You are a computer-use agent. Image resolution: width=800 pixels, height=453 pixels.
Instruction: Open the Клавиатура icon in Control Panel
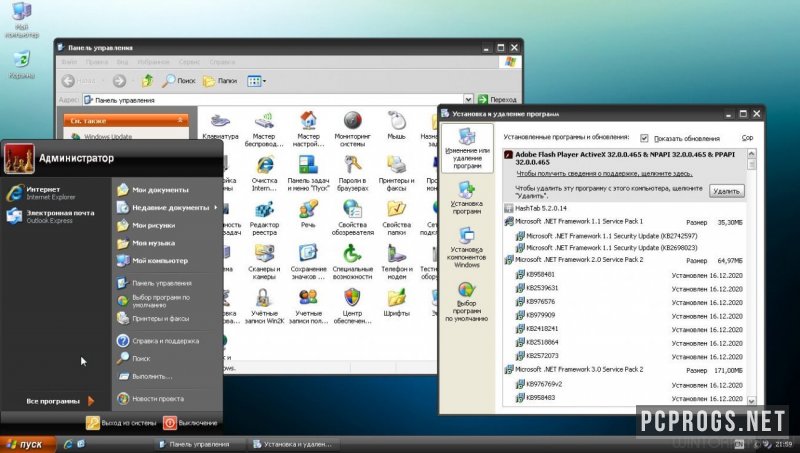tap(220, 126)
